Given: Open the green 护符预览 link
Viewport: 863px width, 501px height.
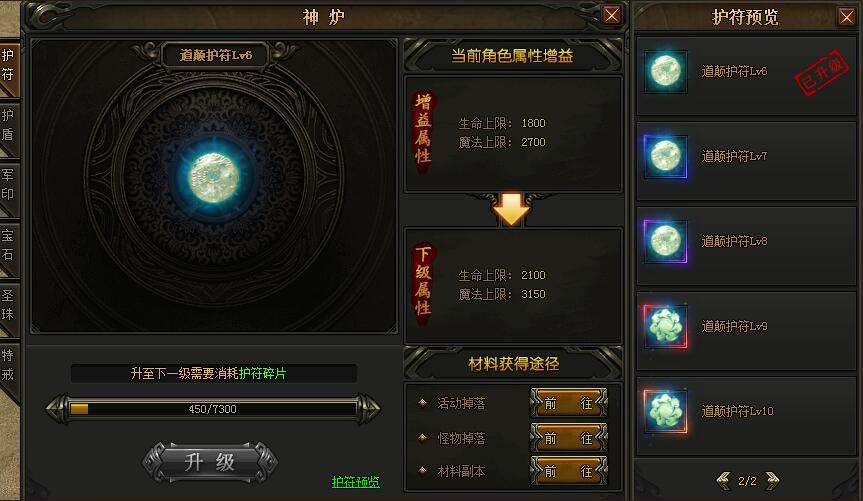Looking at the screenshot, I should (356, 482).
